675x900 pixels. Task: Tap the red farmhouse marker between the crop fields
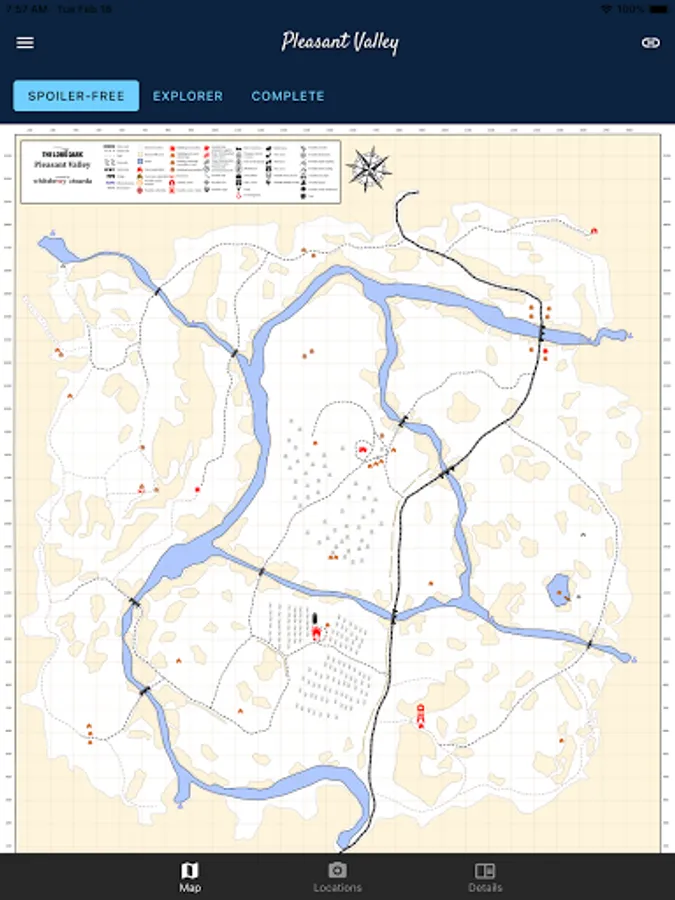click(316, 634)
